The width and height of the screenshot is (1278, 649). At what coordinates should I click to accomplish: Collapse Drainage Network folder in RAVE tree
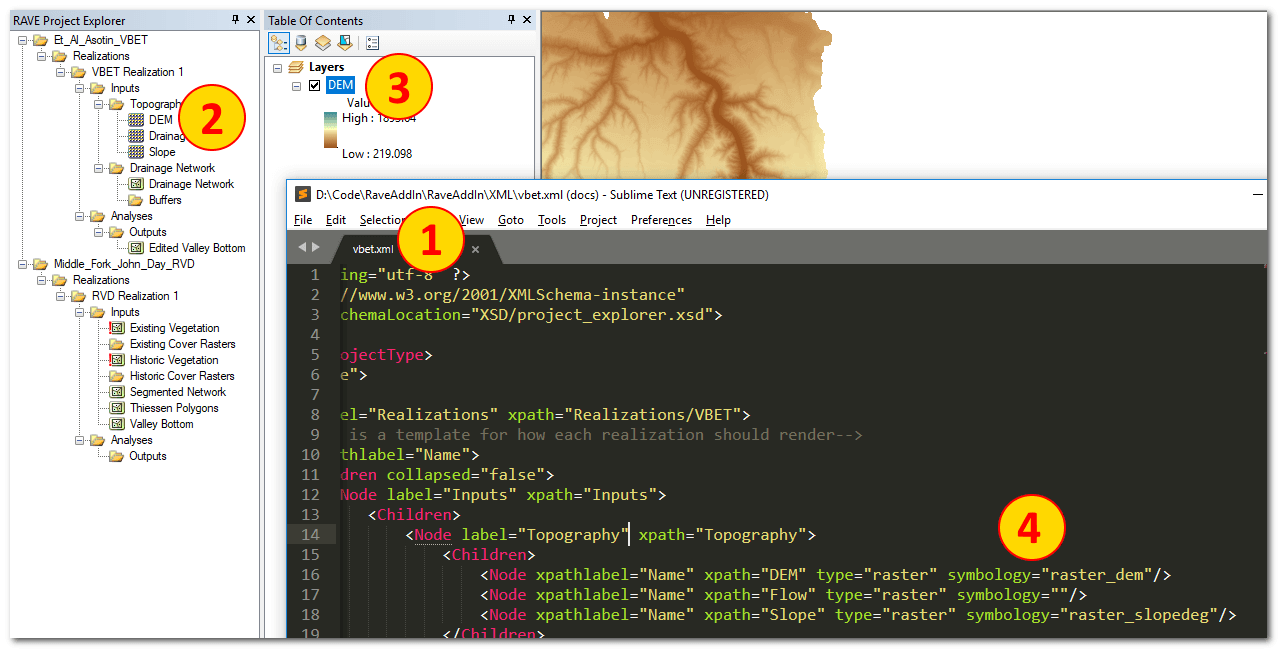(x=98, y=168)
